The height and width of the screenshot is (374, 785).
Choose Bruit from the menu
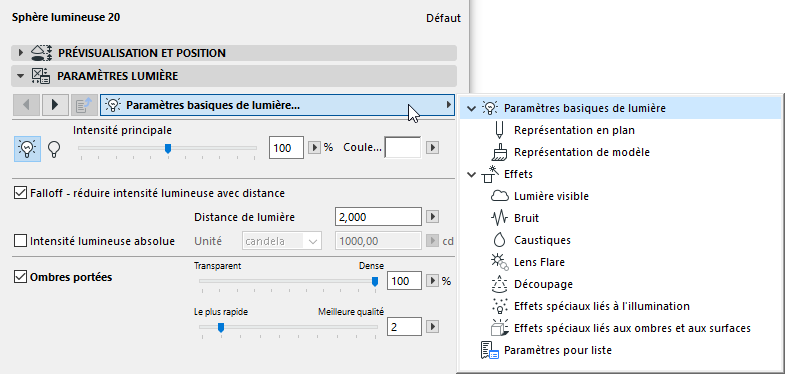[526, 218]
